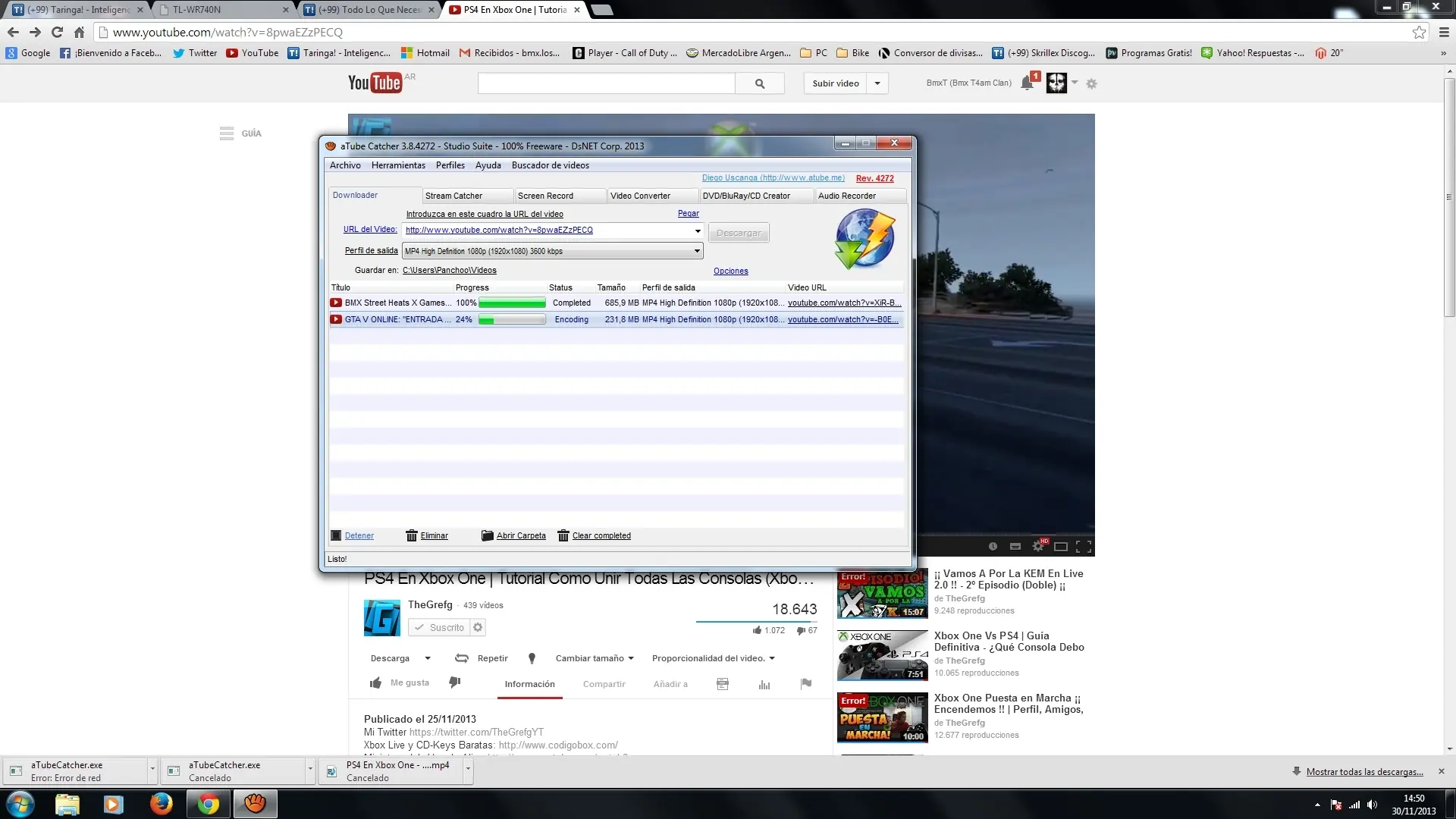Open Ayuda menu in aTube Catcher
Viewport: 1456px width, 819px height.
click(x=488, y=165)
